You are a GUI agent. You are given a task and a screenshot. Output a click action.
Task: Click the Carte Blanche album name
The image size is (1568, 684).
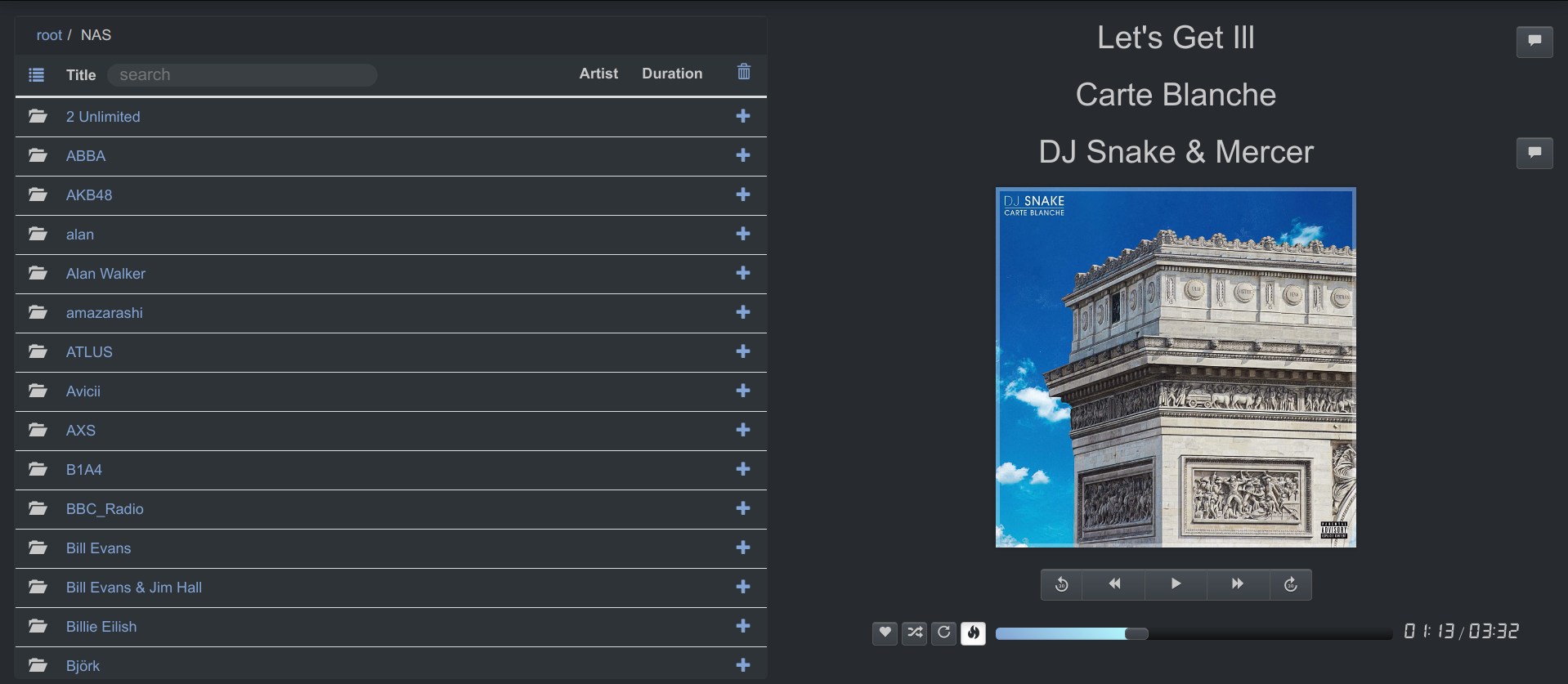(1176, 95)
